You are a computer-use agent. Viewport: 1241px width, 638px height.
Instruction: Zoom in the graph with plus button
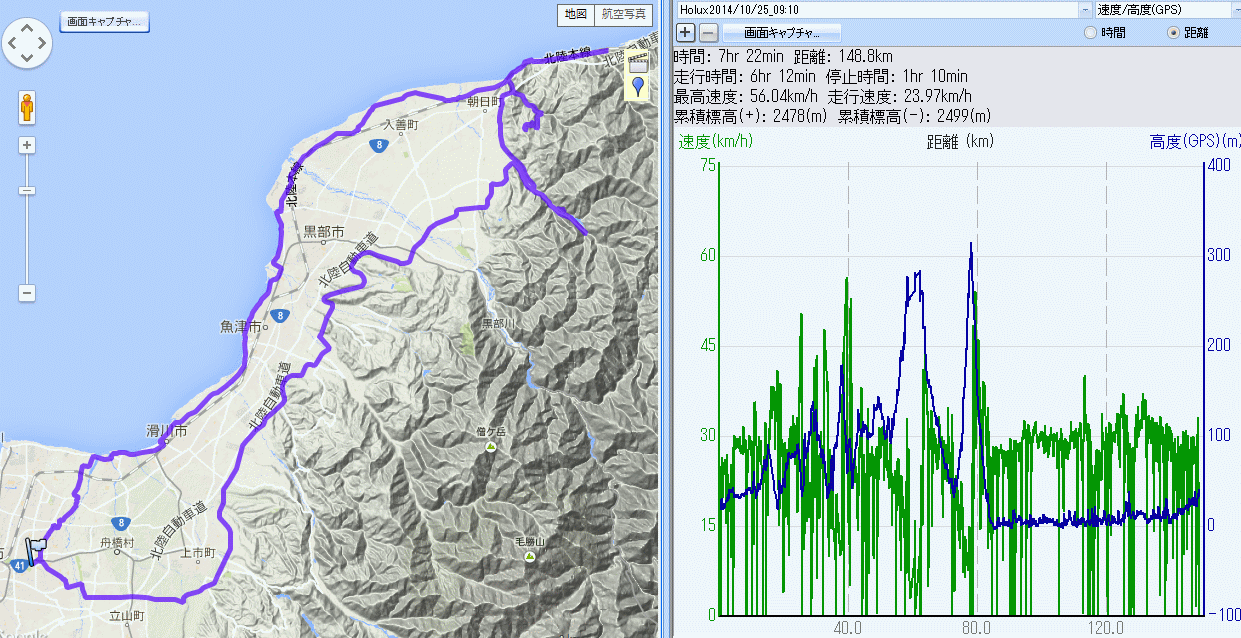[x=685, y=32]
